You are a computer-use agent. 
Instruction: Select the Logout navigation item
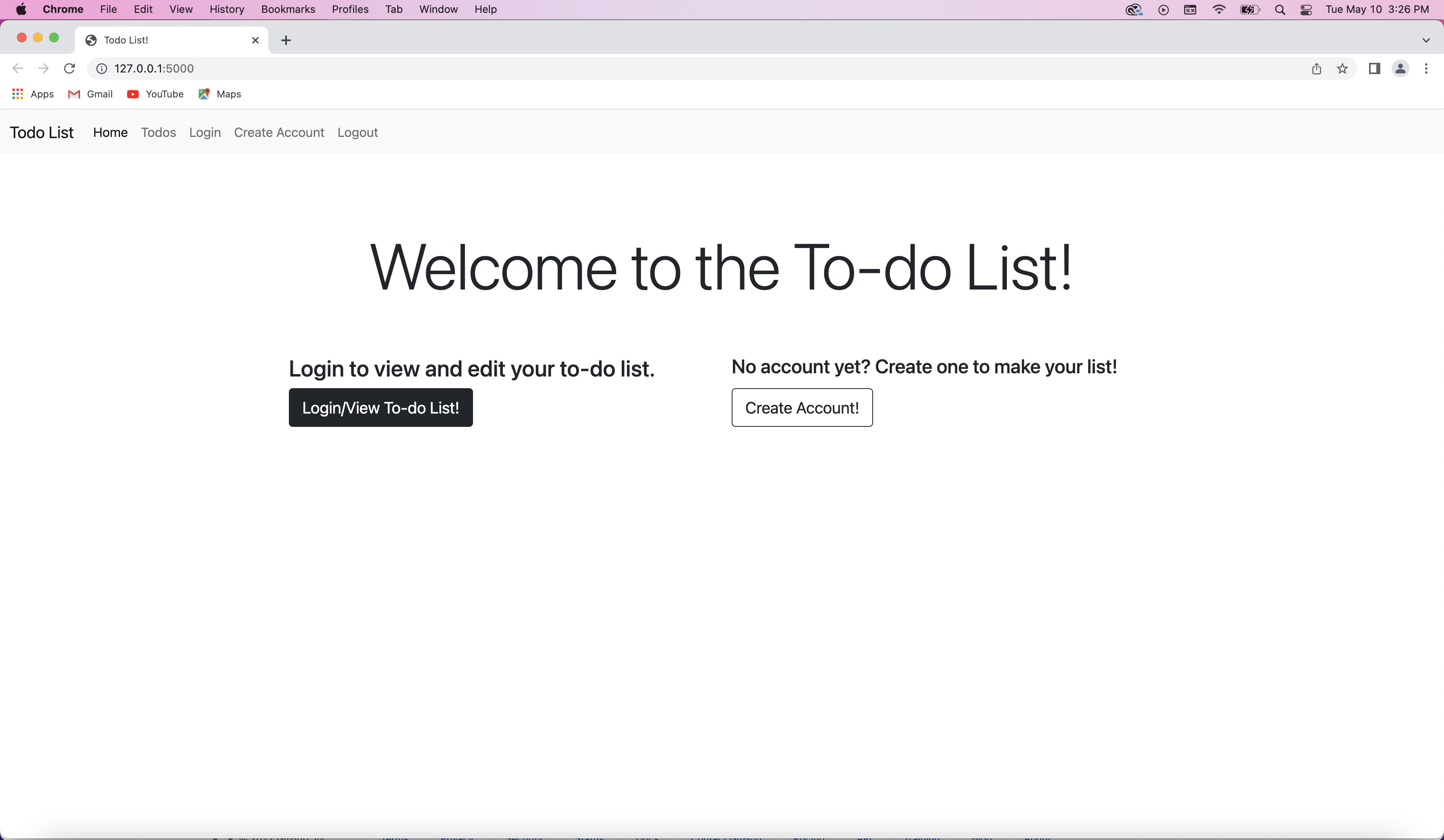[357, 132]
